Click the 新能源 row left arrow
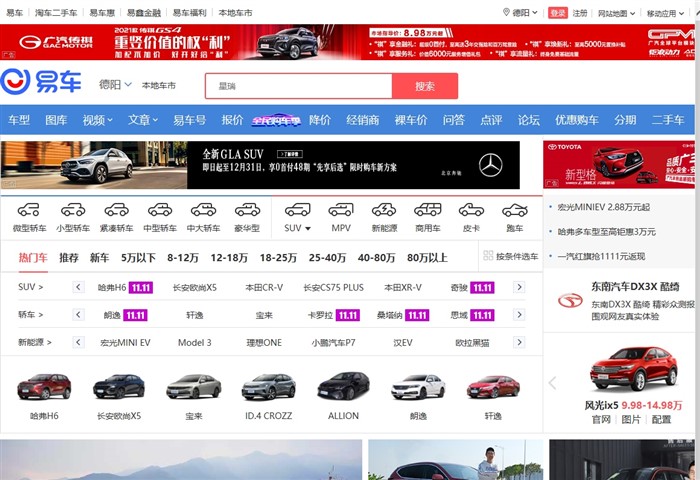The width and height of the screenshot is (700, 480). coord(78,342)
